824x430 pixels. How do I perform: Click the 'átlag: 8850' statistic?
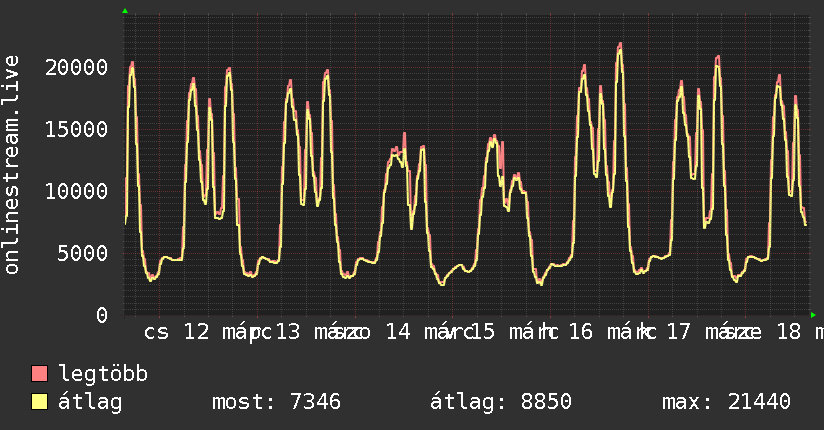pos(501,402)
